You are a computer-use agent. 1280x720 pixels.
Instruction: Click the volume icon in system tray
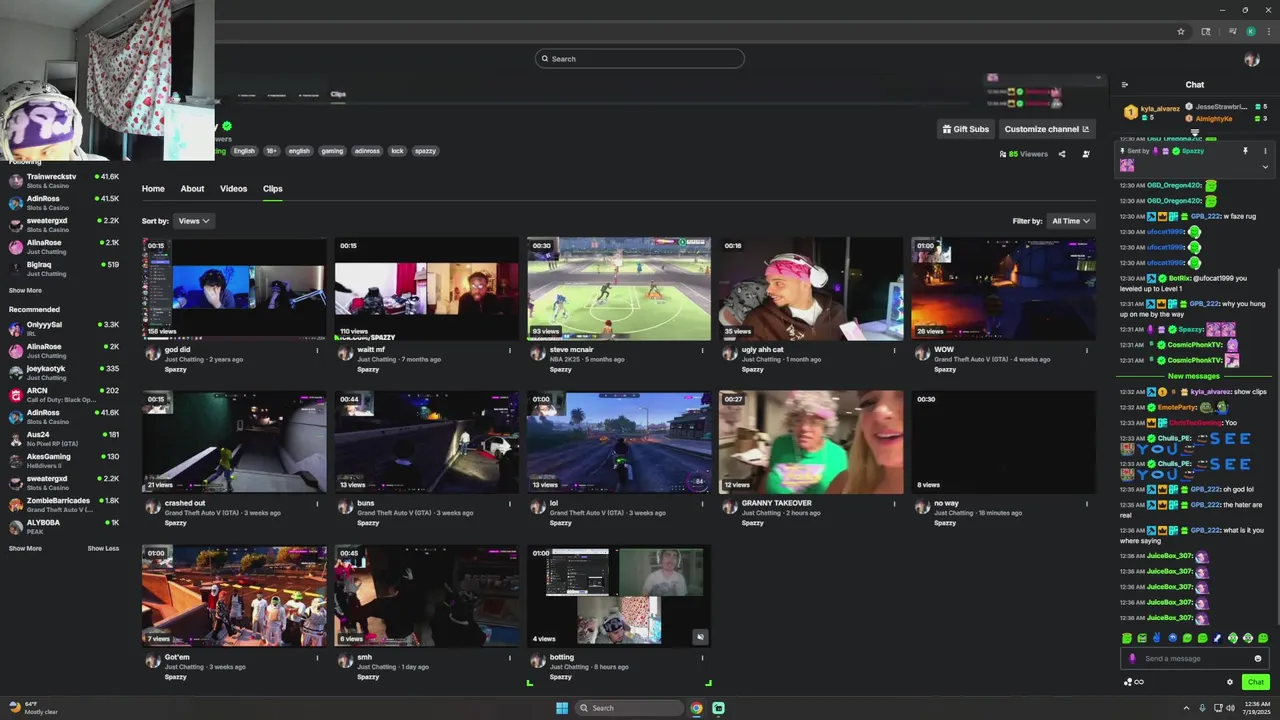click(1230, 708)
